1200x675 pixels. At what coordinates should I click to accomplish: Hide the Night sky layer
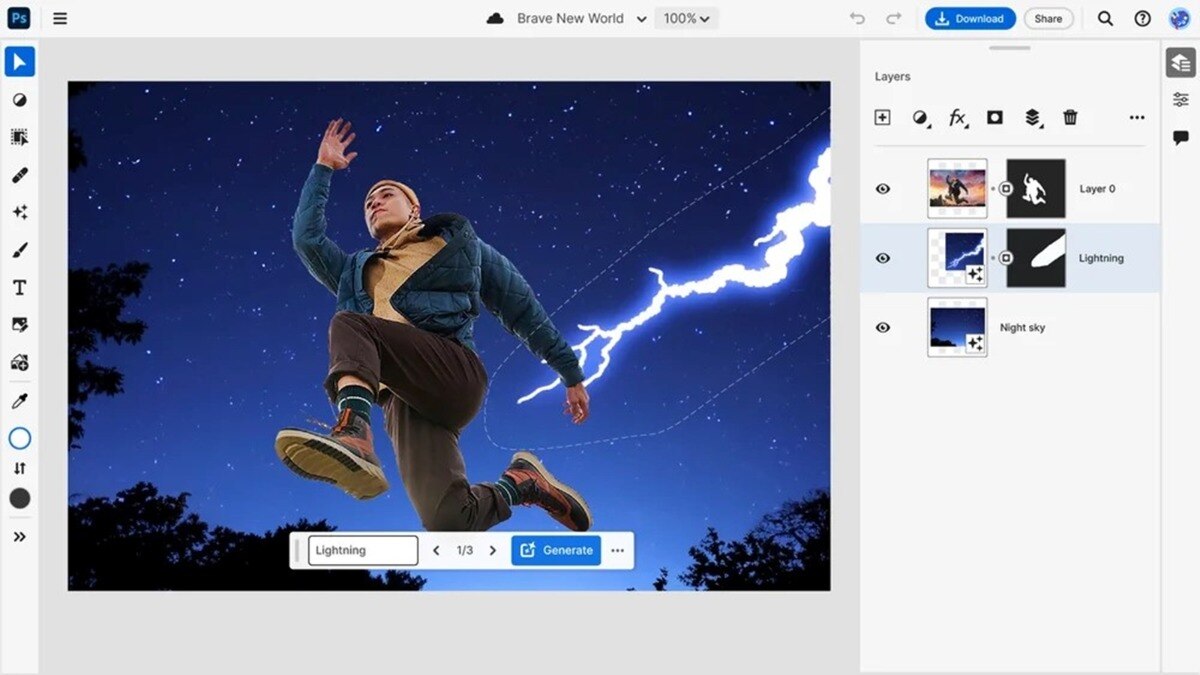point(882,327)
